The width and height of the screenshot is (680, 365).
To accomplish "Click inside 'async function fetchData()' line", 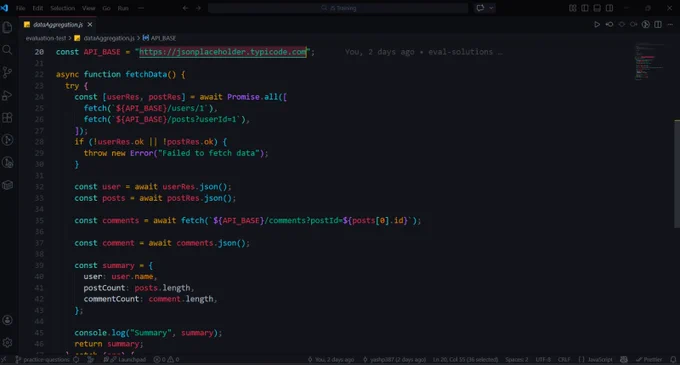I will (121, 74).
